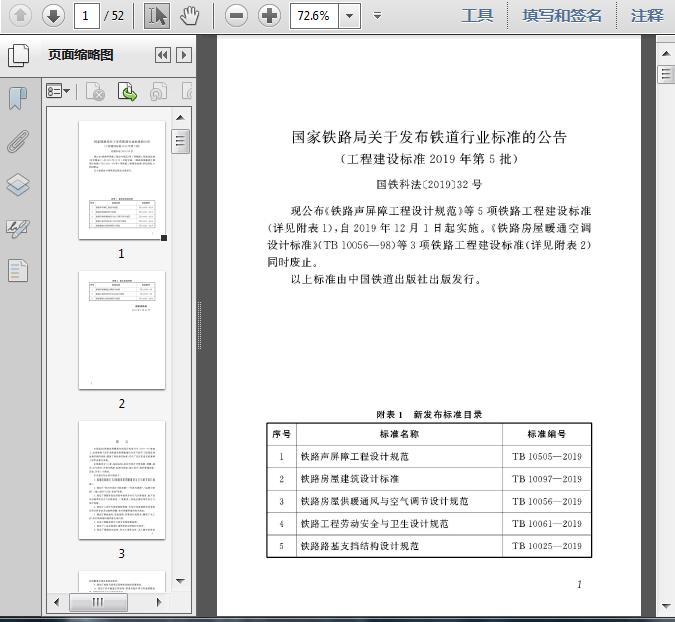Click table header 标准名称
The height and width of the screenshot is (622, 675).
[x=399, y=434]
